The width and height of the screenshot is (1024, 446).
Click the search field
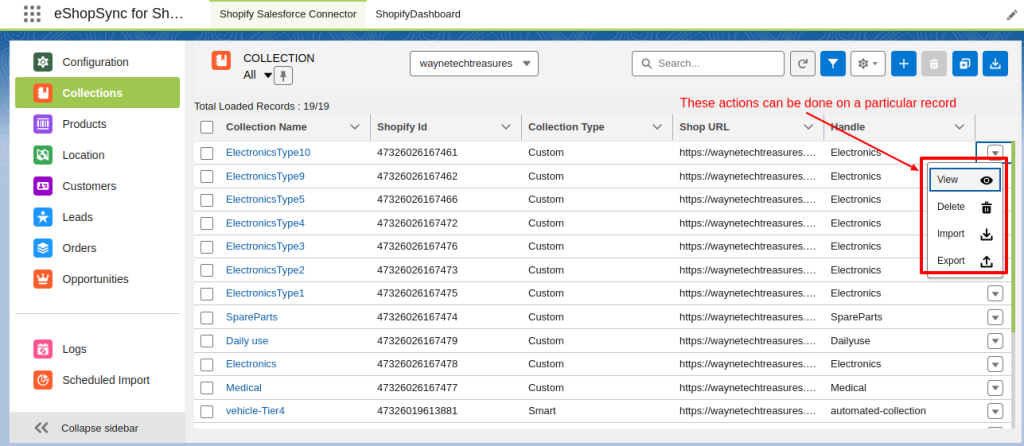708,64
